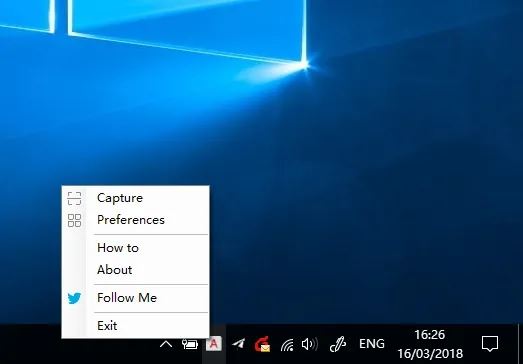The image size is (523, 364).
Task: Open the calendar from 16:26 clock
Action: [x=430, y=344]
